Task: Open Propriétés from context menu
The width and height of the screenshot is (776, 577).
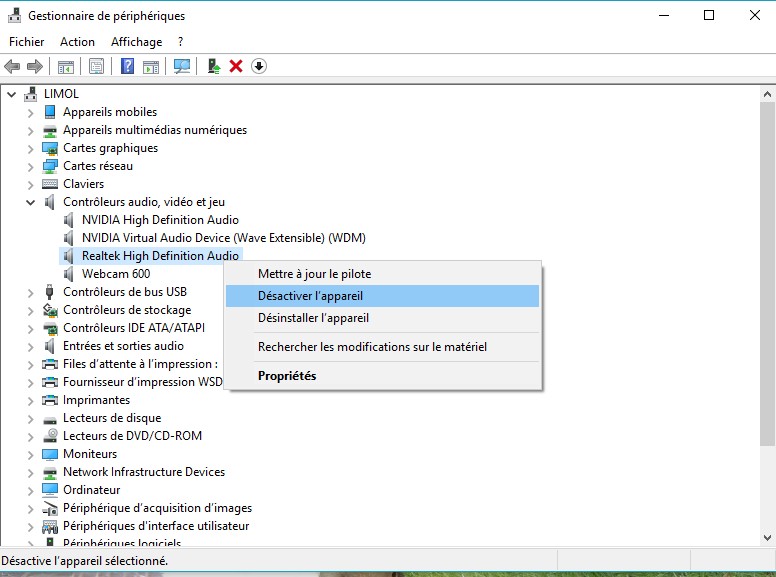Action: (x=383, y=376)
